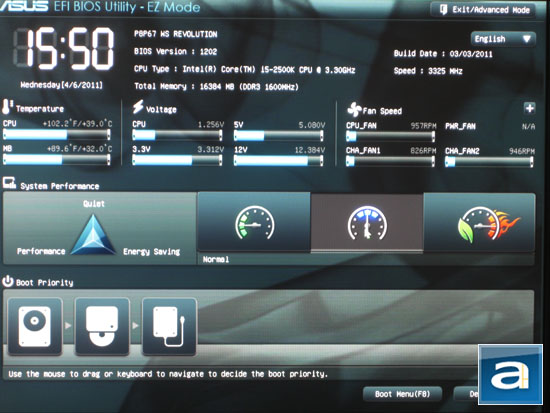
Task: Select the external USB drive boot icon
Action: coord(169,326)
